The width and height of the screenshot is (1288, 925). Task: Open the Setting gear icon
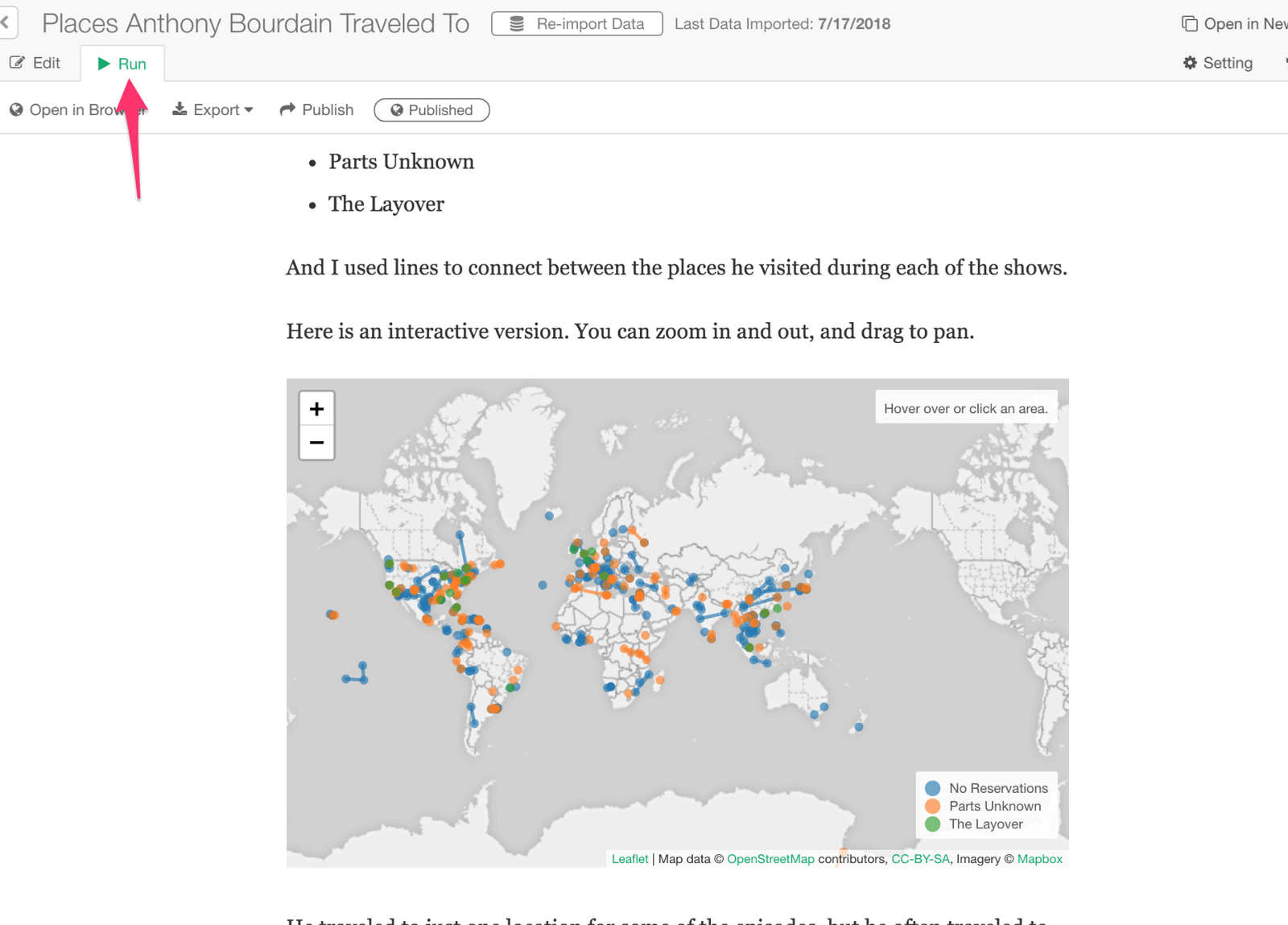pyautogui.click(x=1190, y=63)
